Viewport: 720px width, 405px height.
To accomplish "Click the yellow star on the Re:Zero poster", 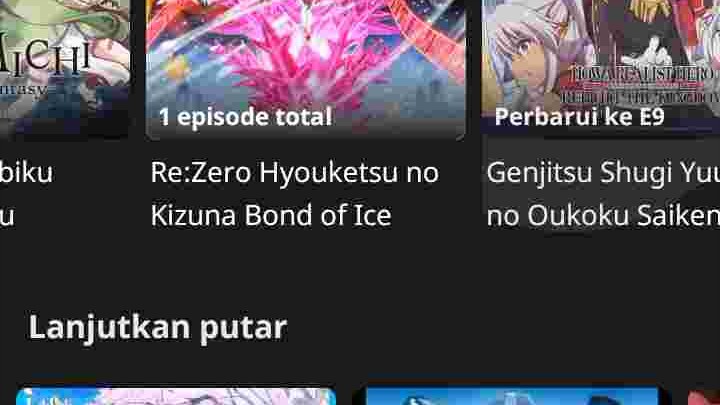I will (177, 69).
